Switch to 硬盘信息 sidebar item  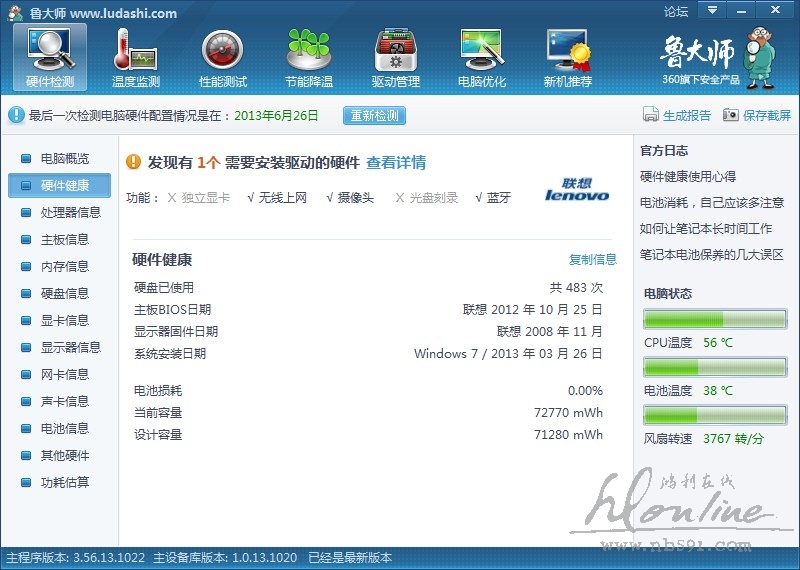64,293
